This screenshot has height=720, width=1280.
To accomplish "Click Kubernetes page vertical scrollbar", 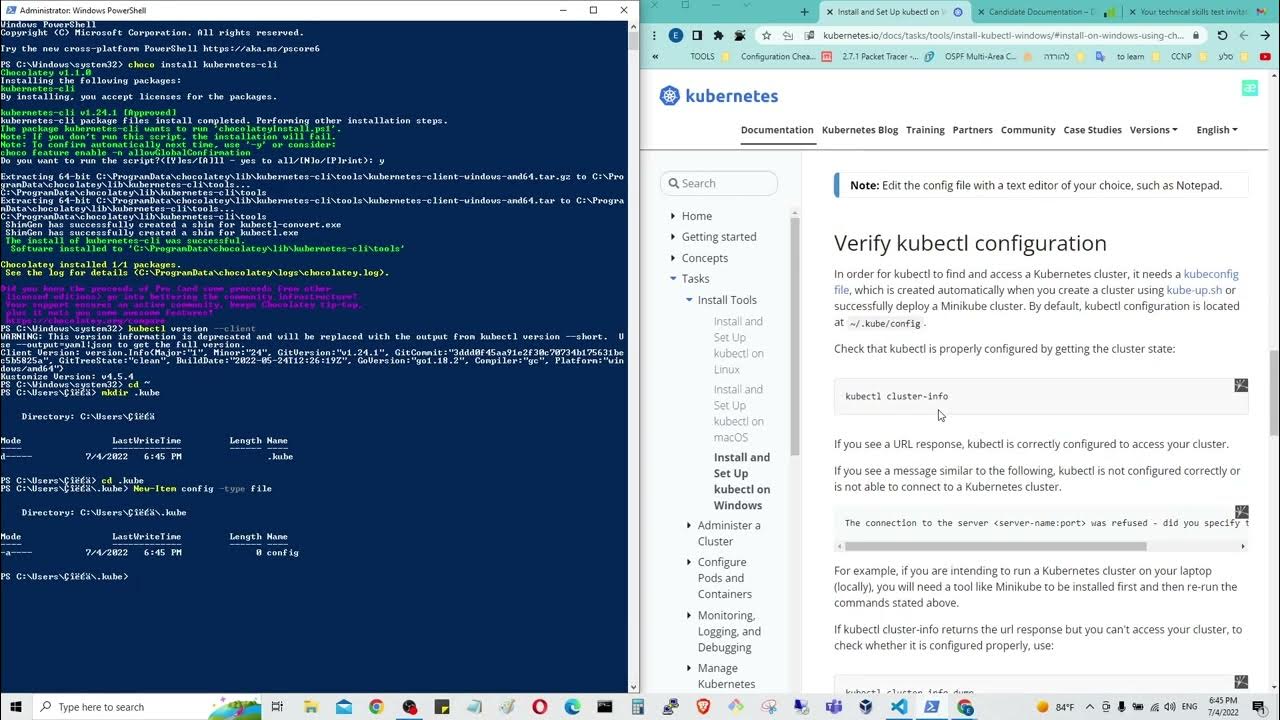I will [1273, 392].
